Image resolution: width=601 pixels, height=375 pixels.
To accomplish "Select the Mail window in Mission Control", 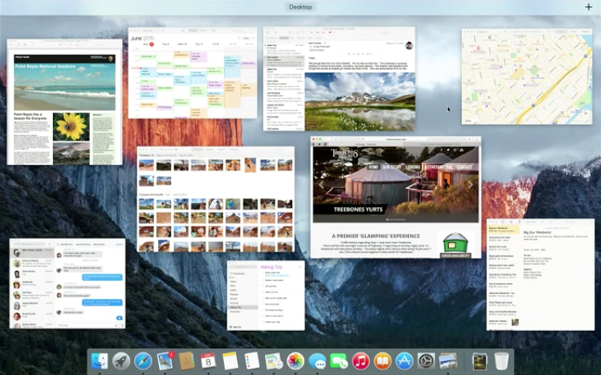I will [339, 79].
